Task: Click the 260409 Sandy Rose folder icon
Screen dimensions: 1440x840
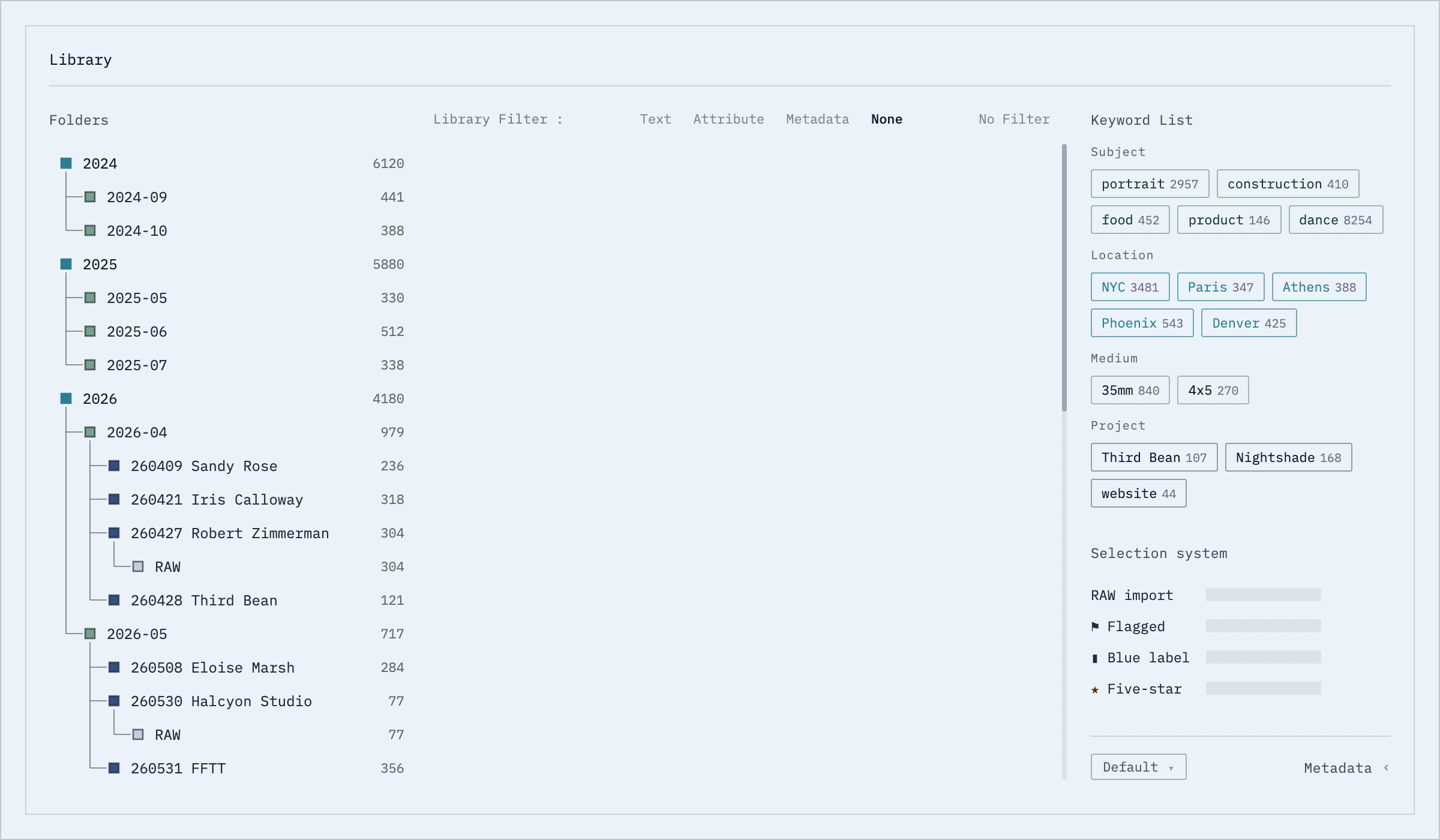Action: point(114,466)
